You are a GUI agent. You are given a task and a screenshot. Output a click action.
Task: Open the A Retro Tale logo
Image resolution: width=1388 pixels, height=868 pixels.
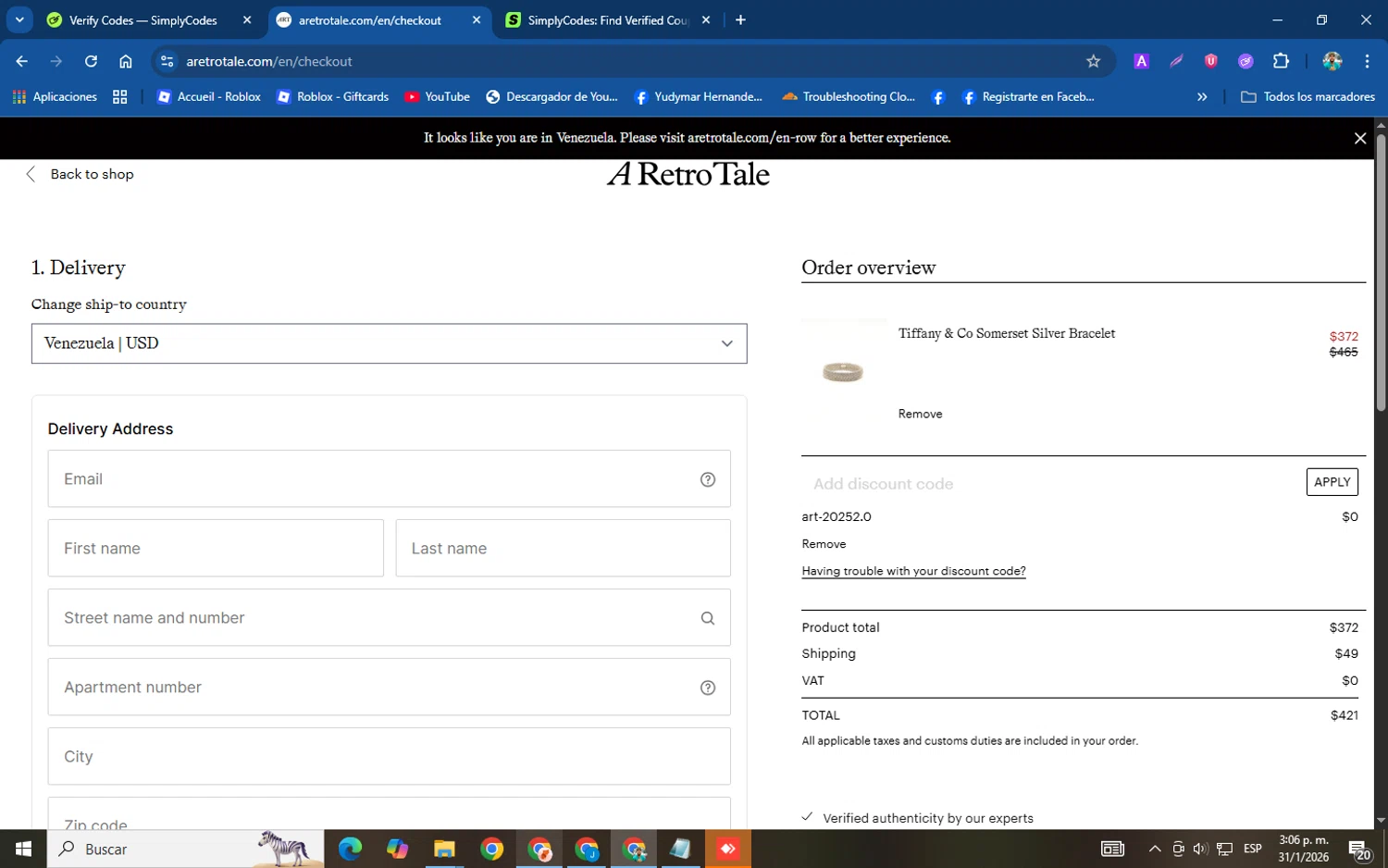[x=688, y=174]
